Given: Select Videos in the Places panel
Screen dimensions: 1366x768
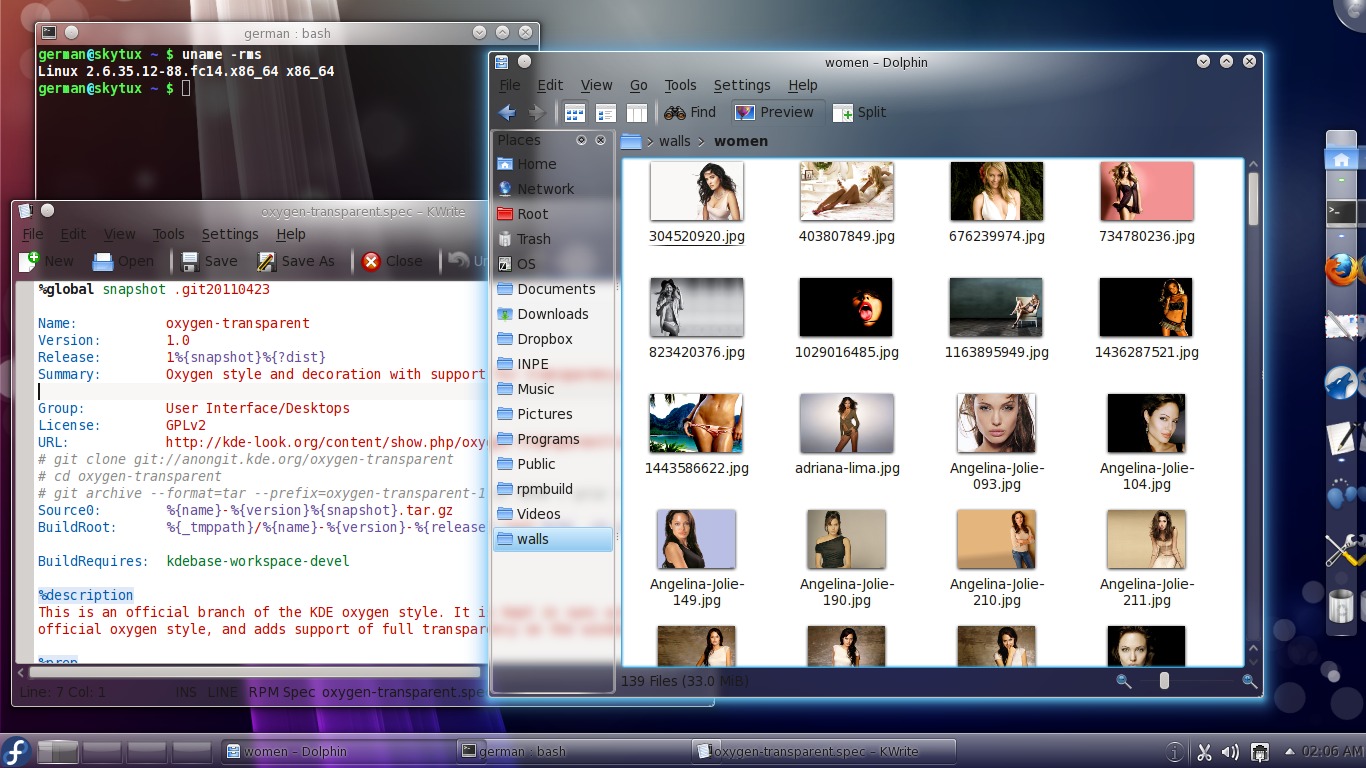Looking at the screenshot, I should (553, 514).
